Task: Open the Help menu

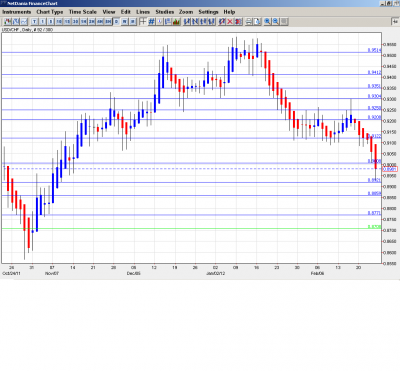Action: (229, 12)
